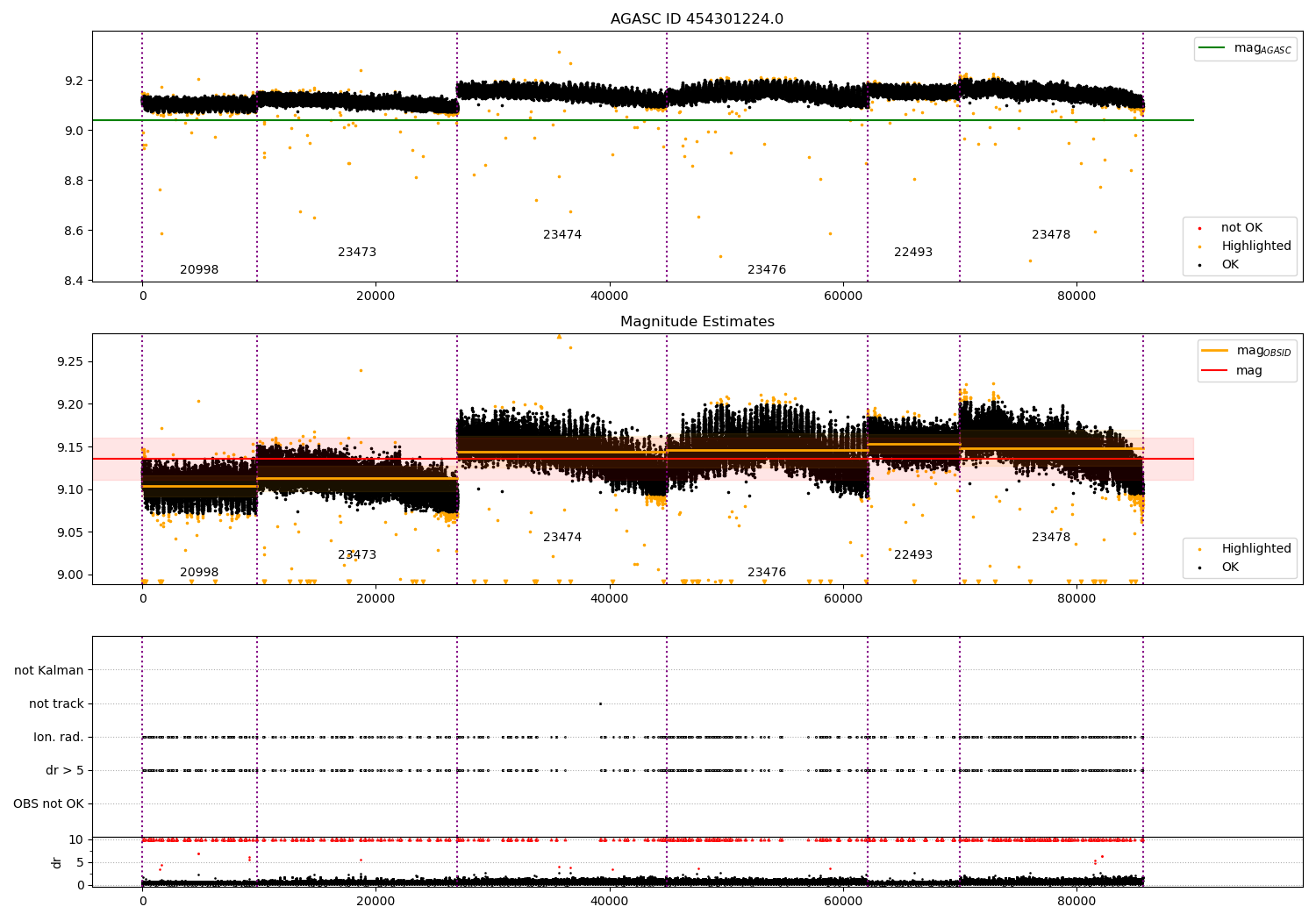The image size is (1316, 921).
Task: Click the 22493 obsid label in top plot
Action: tap(913, 253)
